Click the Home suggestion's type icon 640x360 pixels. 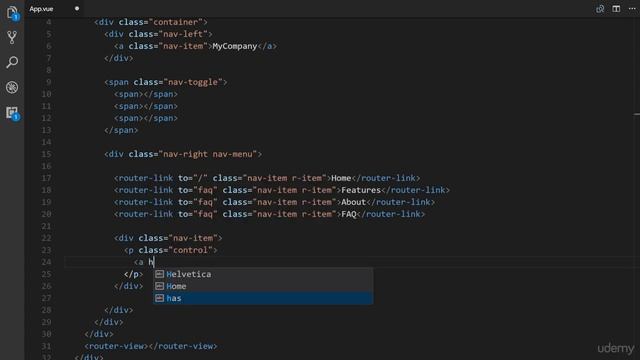click(160, 286)
